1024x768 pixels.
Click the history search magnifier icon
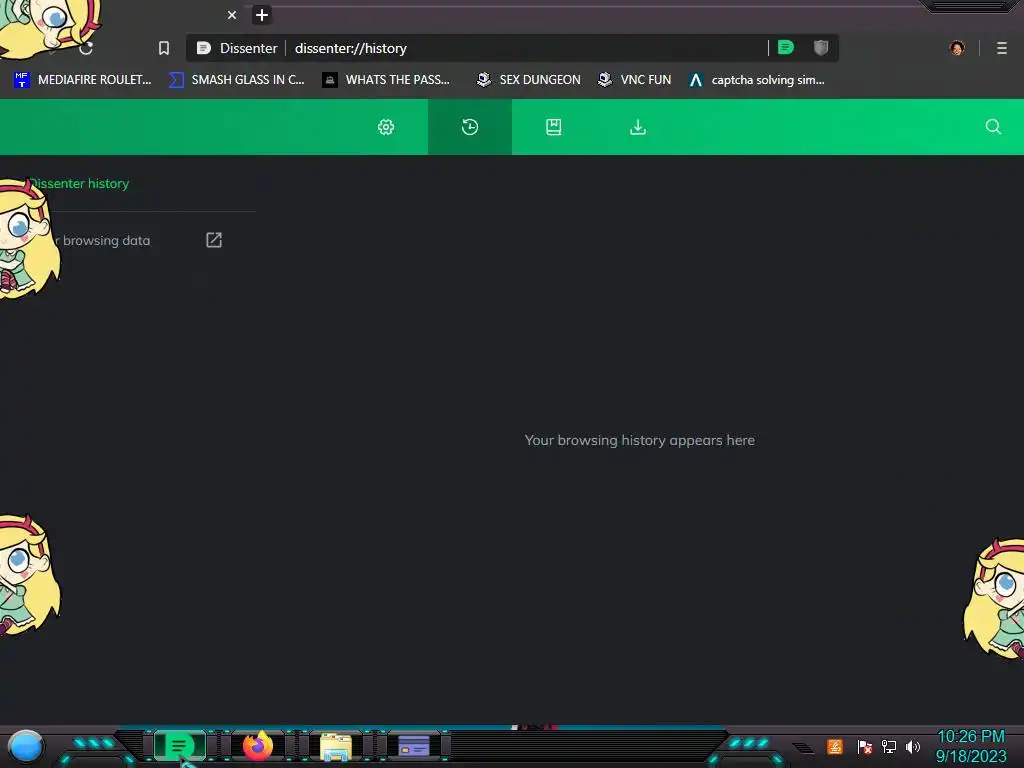993,127
